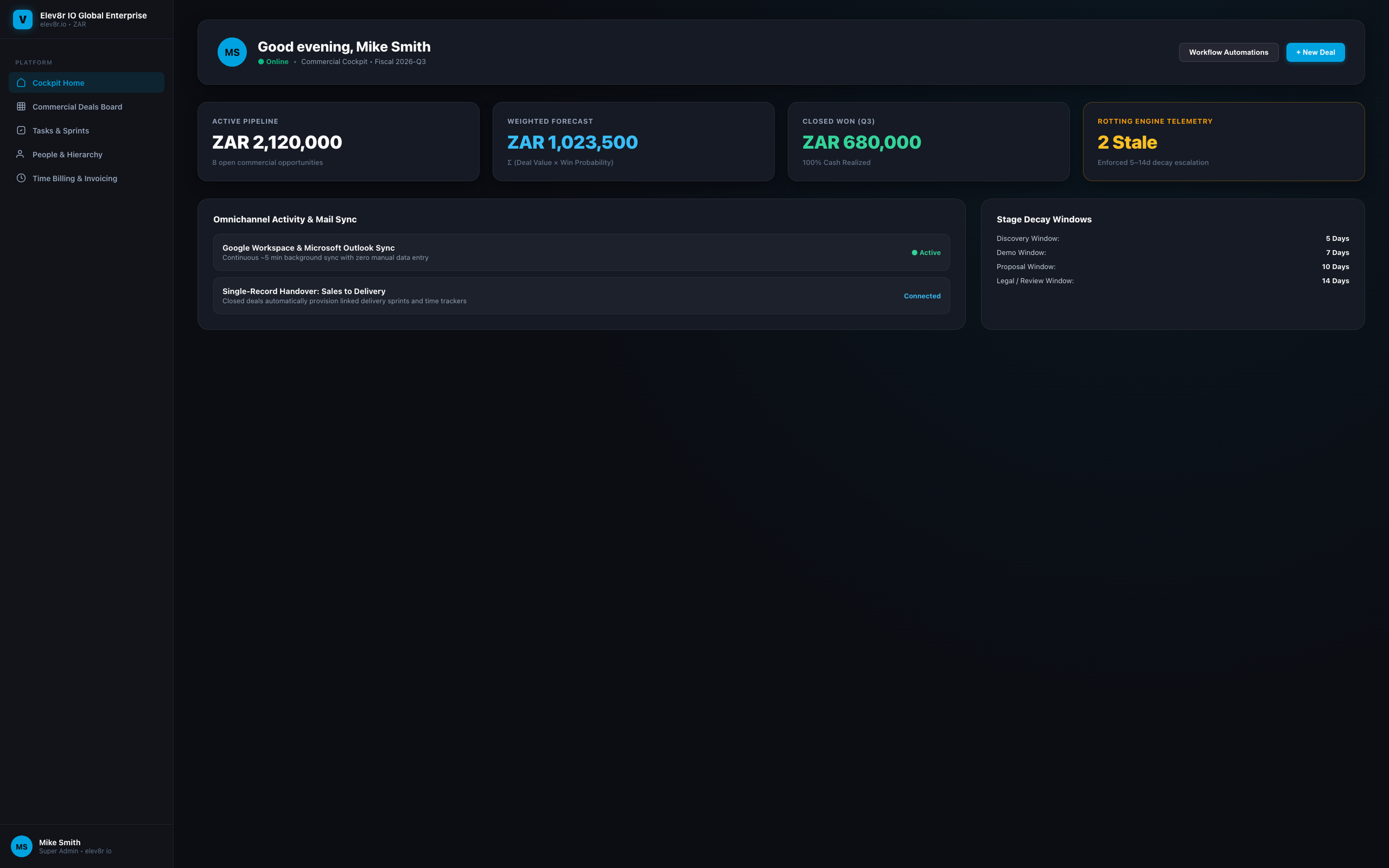Click the Connected status link

pos(922,296)
